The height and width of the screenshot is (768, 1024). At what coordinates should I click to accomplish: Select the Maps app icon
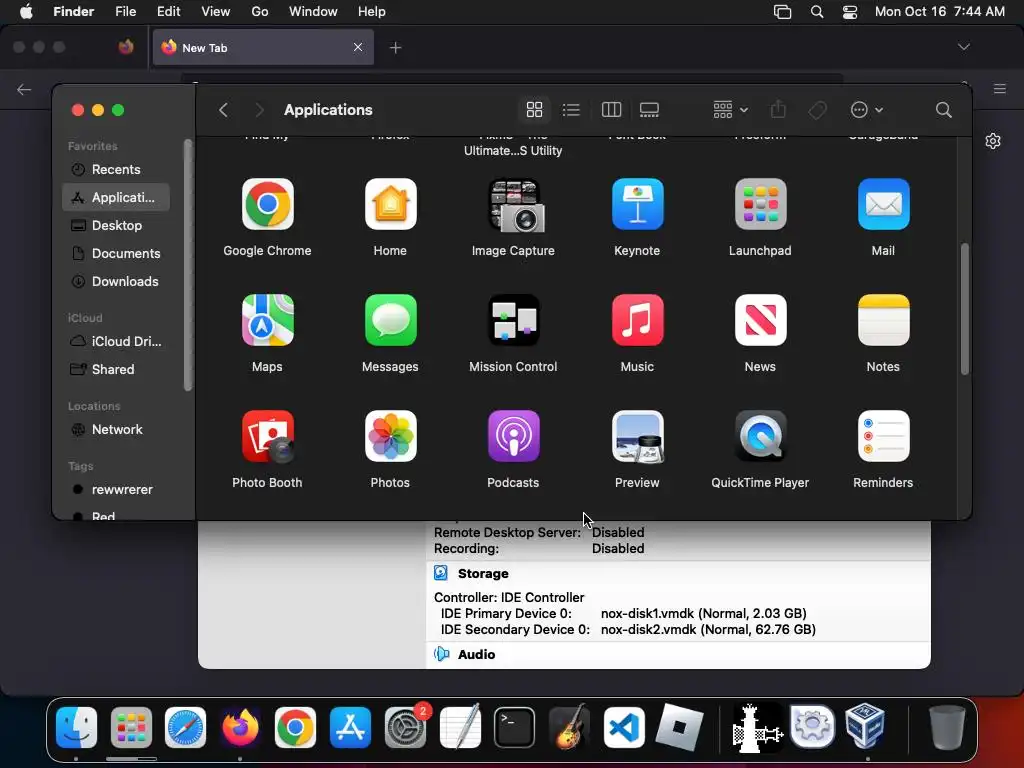[267, 320]
